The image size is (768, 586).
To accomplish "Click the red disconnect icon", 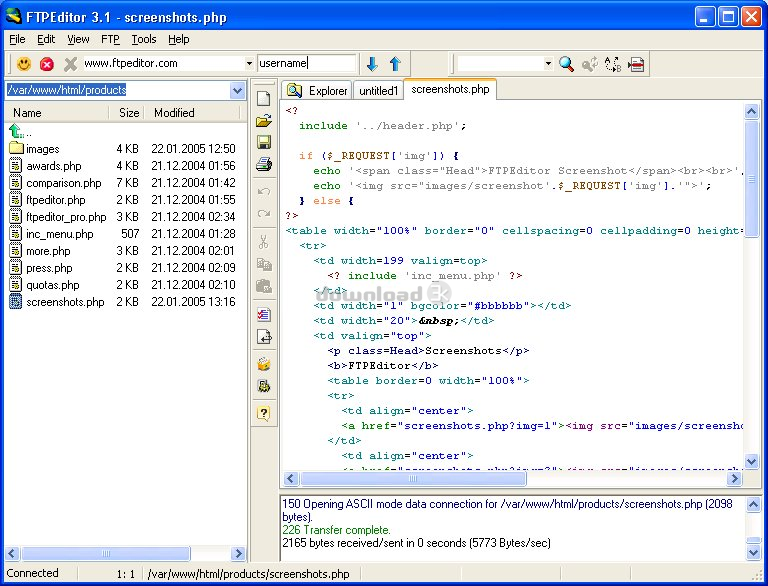I will tap(47, 64).
